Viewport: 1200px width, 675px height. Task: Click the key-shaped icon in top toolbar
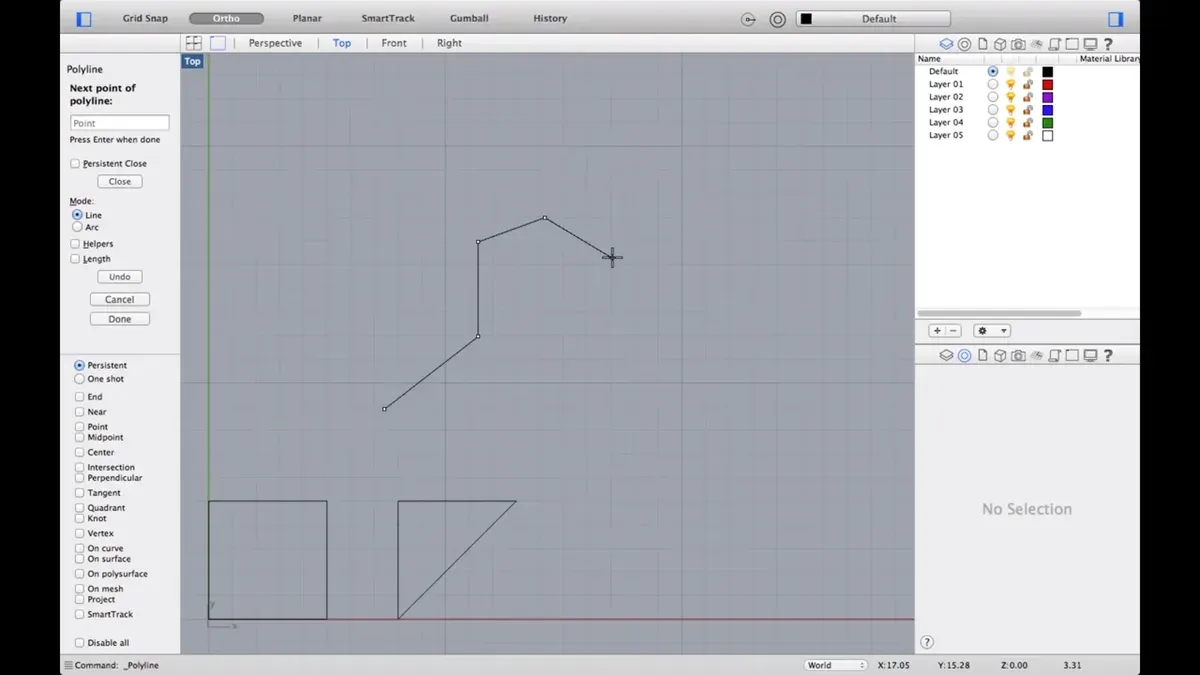pyautogui.click(x=749, y=19)
